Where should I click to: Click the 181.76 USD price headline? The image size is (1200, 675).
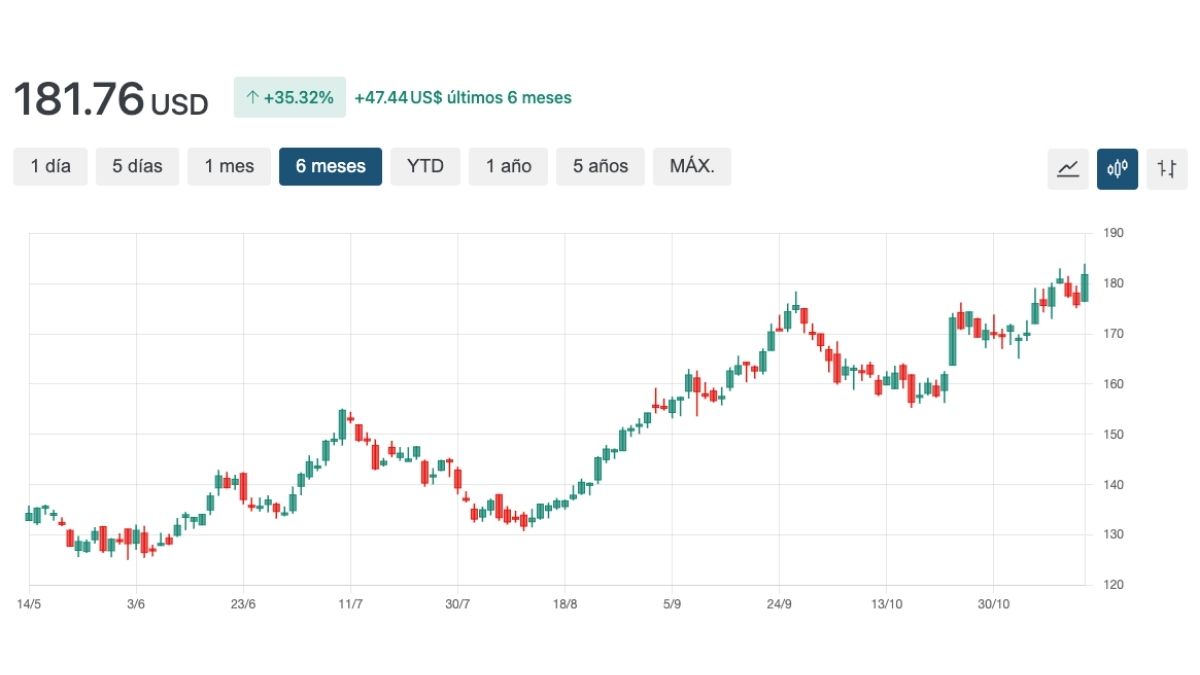tap(110, 100)
